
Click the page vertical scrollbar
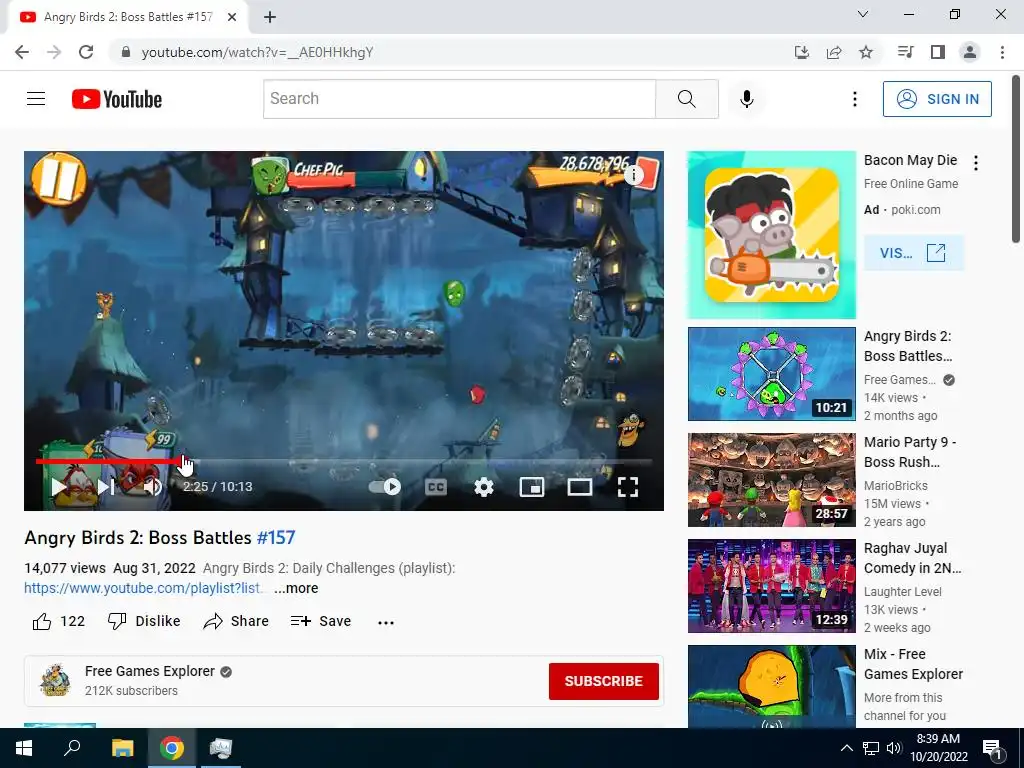click(x=1016, y=159)
